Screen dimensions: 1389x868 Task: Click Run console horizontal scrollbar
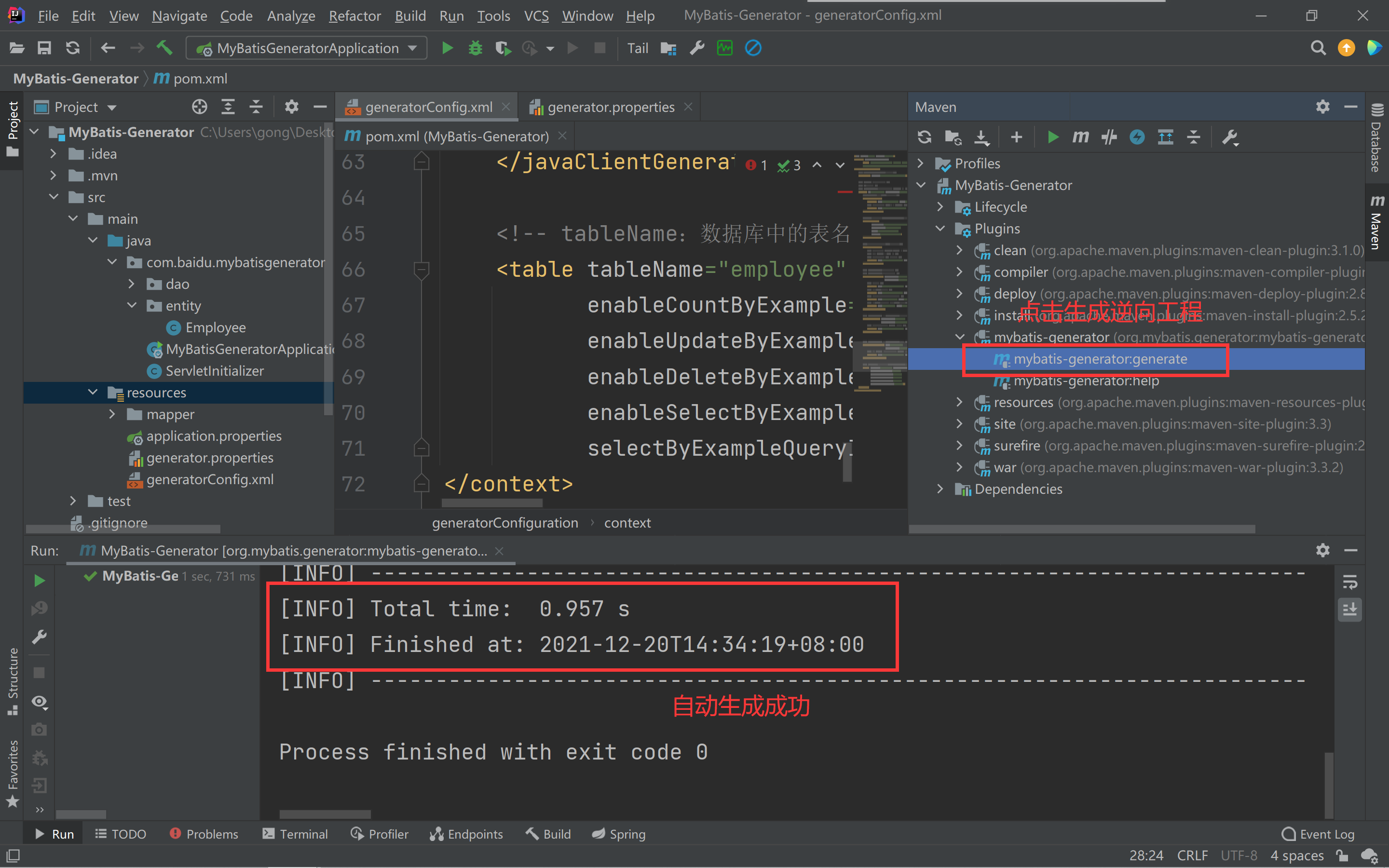[x=325, y=814]
